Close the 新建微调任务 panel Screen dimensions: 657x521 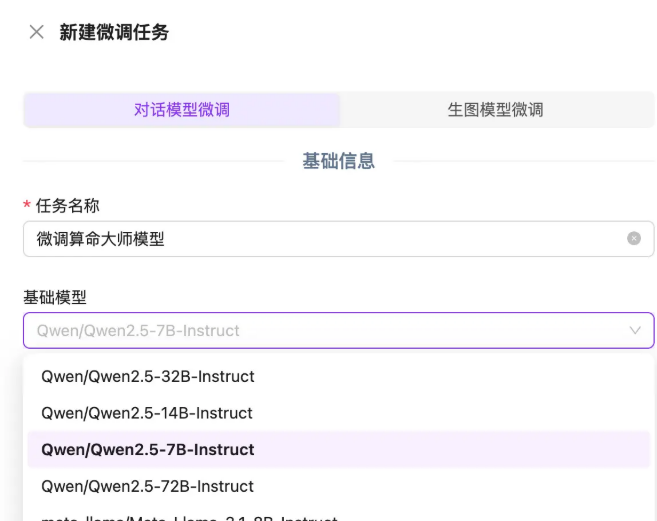pyautogui.click(x=36, y=32)
